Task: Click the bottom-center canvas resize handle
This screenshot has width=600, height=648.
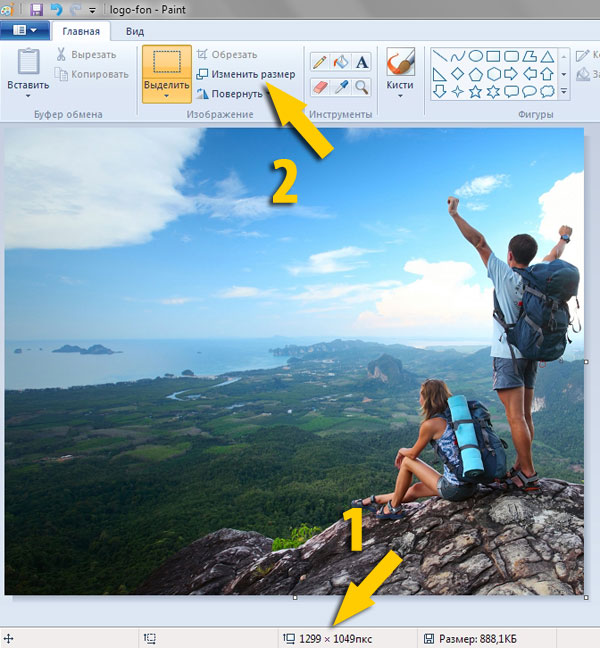Action: pos(294,597)
